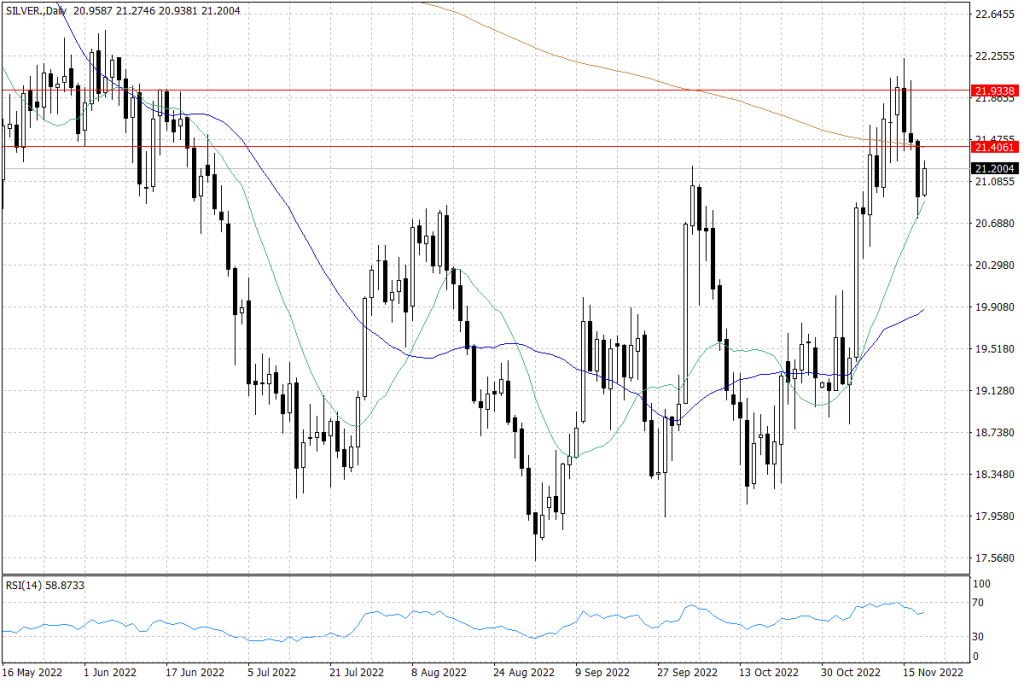1024x683 pixels.
Task: Select the RSI 100 scale label
Action: (x=982, y=583)
